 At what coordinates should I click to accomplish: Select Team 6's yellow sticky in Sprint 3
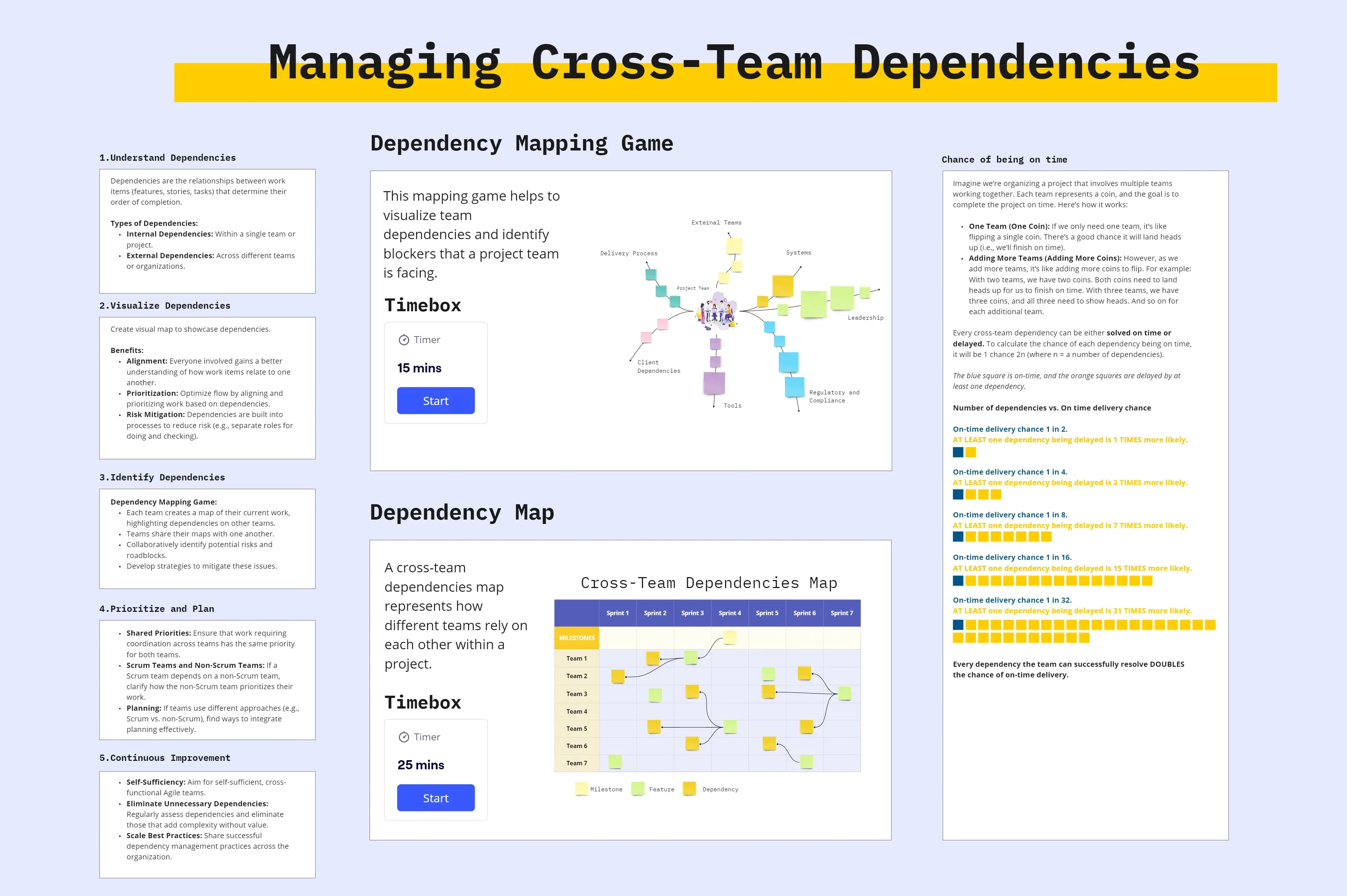pos(692,744)
